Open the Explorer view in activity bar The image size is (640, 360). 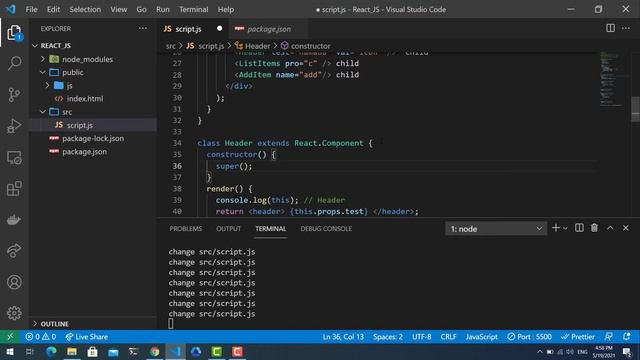coord(14,33)
